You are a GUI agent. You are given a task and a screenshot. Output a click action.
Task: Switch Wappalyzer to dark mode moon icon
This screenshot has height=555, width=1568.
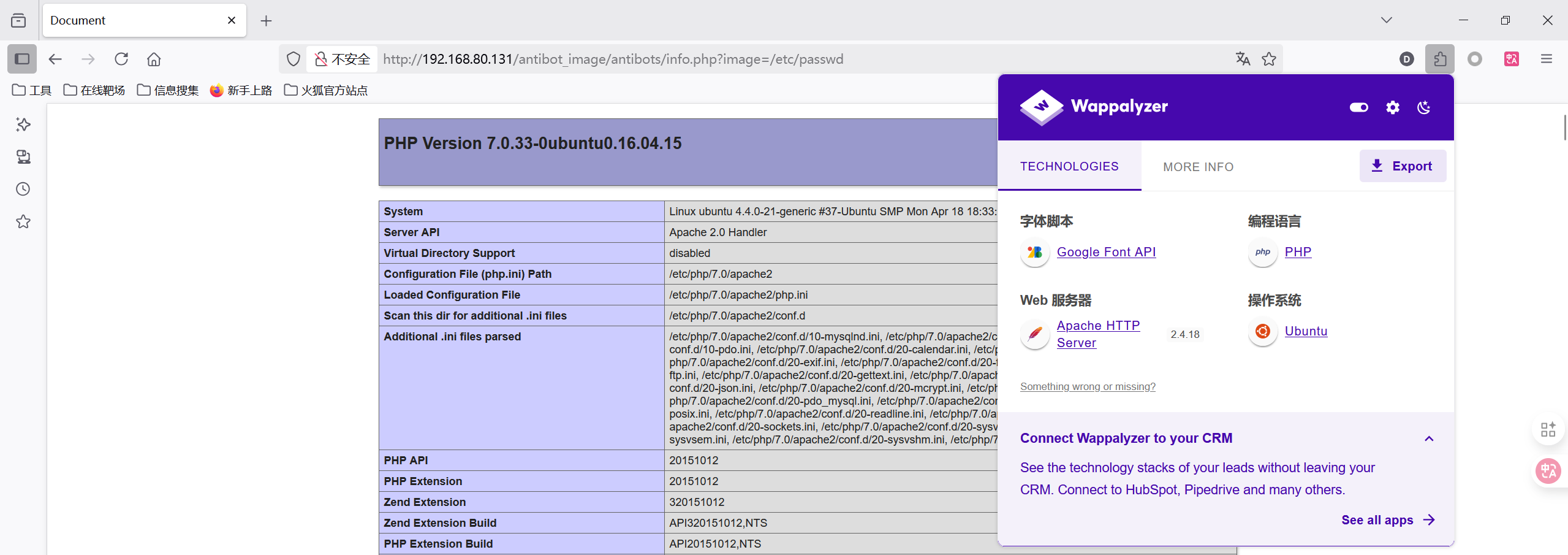click(1424, 107)
